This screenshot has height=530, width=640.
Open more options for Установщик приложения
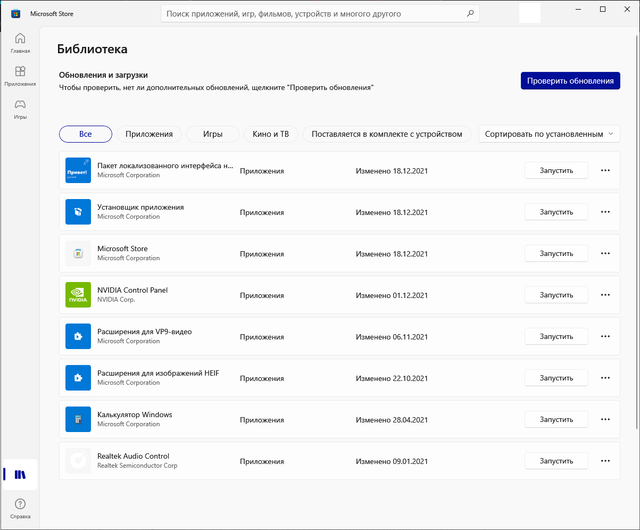point(605,212)
